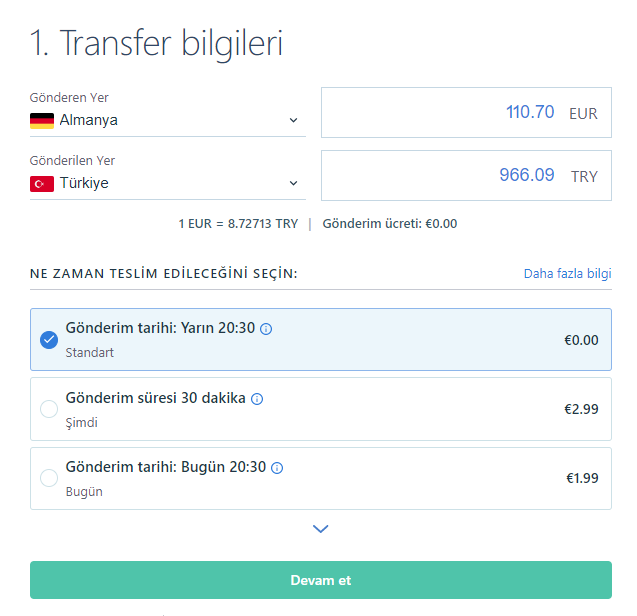
Task: Click info icon beside 30 dakika option
Action: tap(257, 399)
